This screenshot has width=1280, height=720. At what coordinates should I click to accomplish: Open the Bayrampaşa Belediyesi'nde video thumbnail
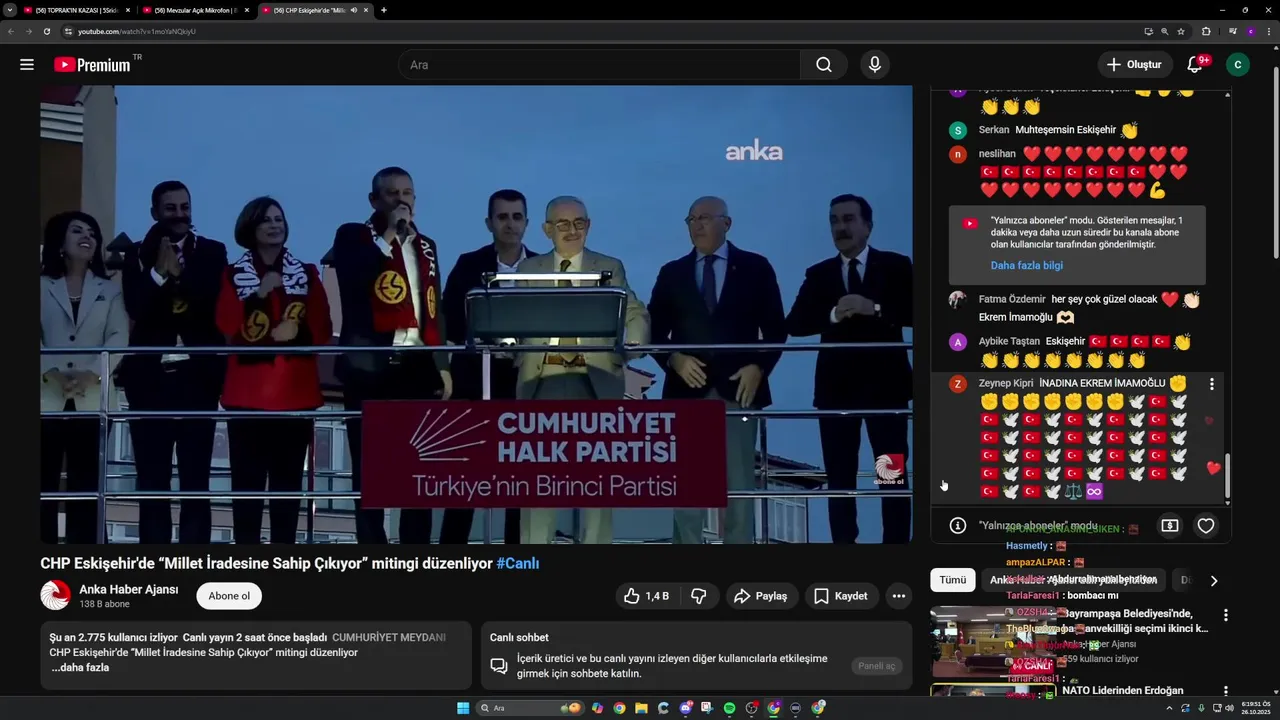coord(992,641)
